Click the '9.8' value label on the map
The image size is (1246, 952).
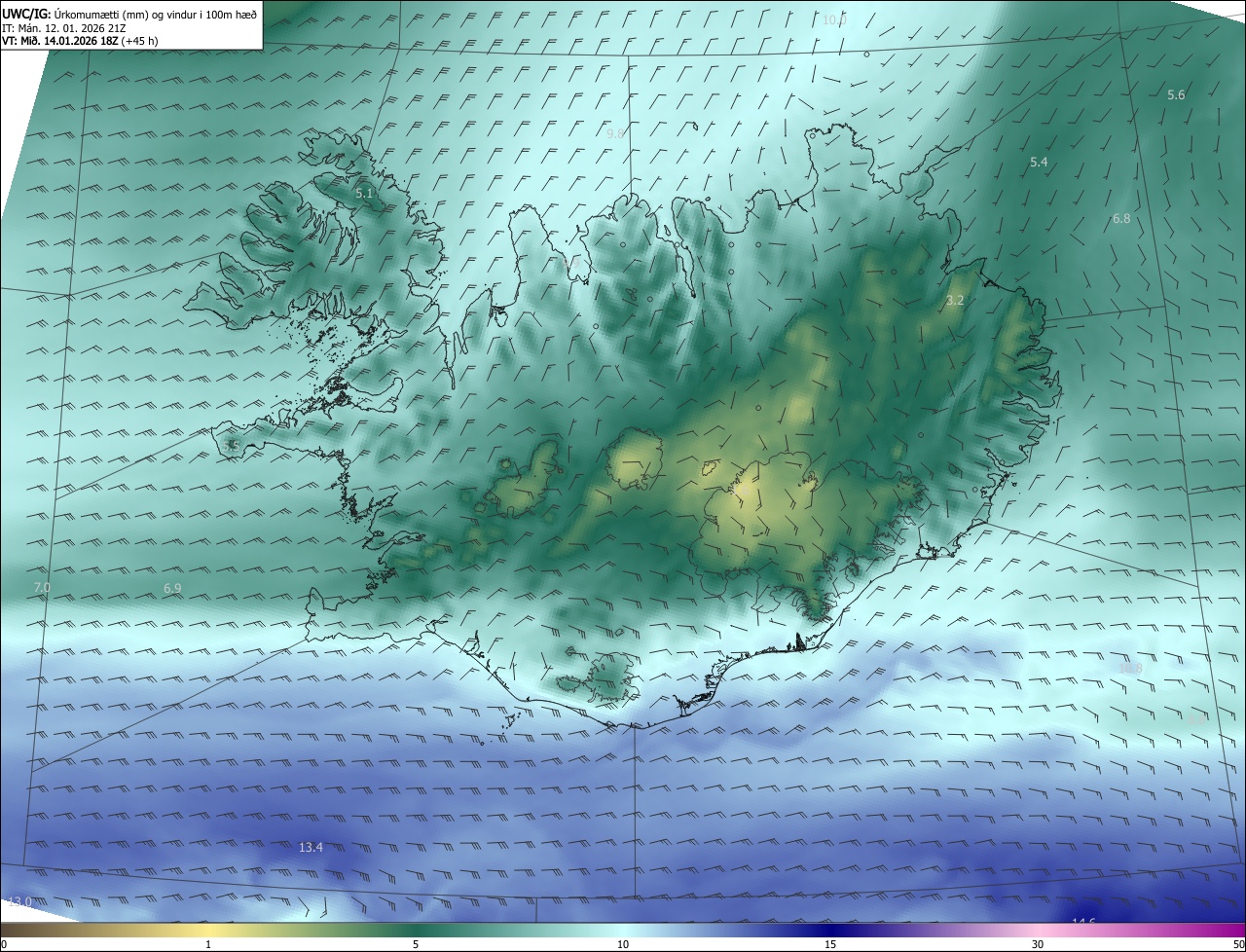(615, 133)
